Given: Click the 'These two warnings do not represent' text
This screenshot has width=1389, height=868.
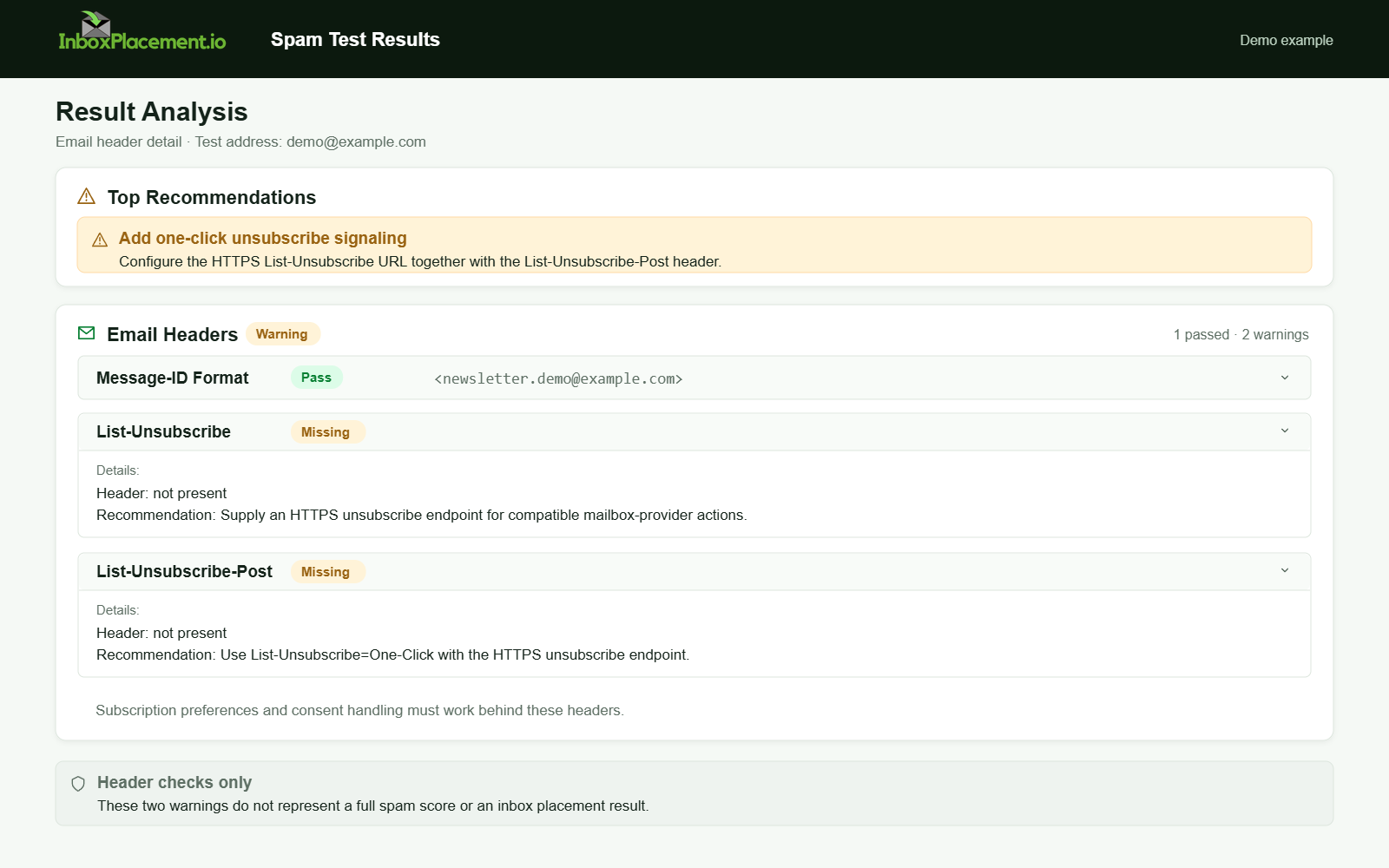Looking at the screenshot, I should pyautogui.click(x=373, y=806).
